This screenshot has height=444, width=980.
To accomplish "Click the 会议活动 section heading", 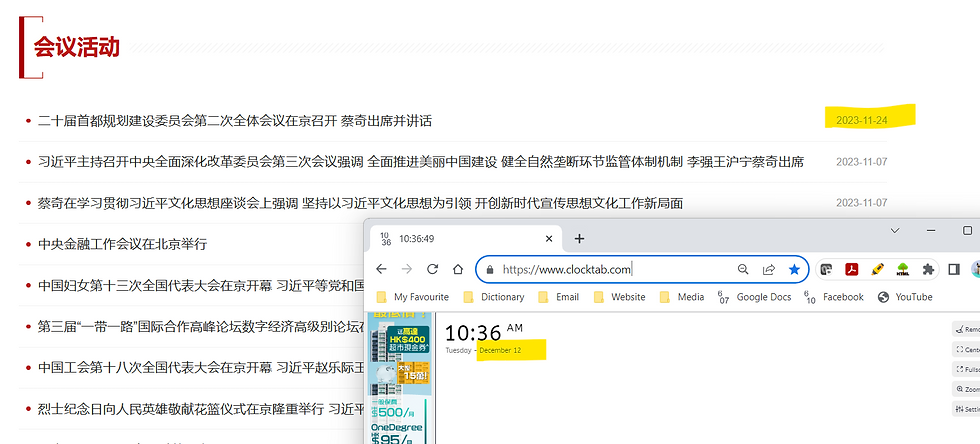I will (x=76, y=47).
